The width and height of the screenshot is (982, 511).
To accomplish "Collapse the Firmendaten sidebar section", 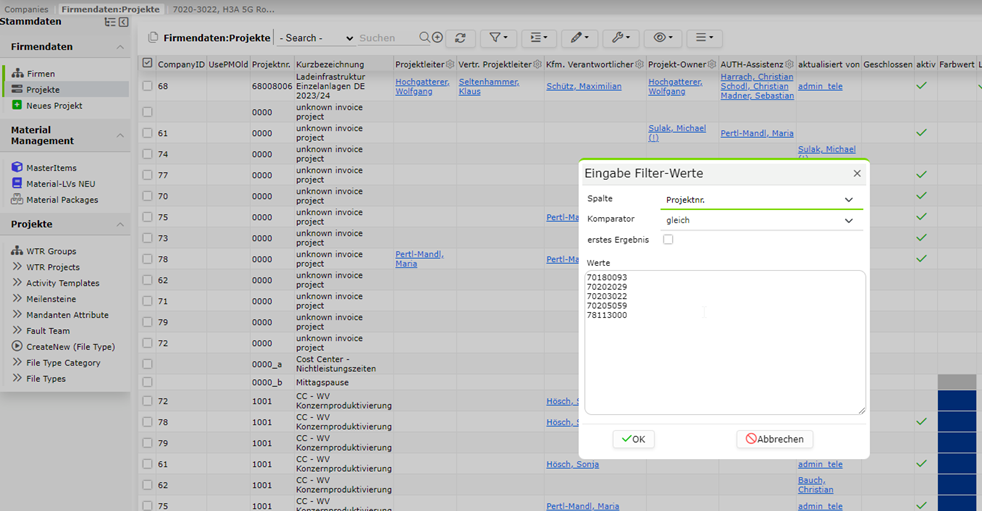I will [x=120, y=47].
